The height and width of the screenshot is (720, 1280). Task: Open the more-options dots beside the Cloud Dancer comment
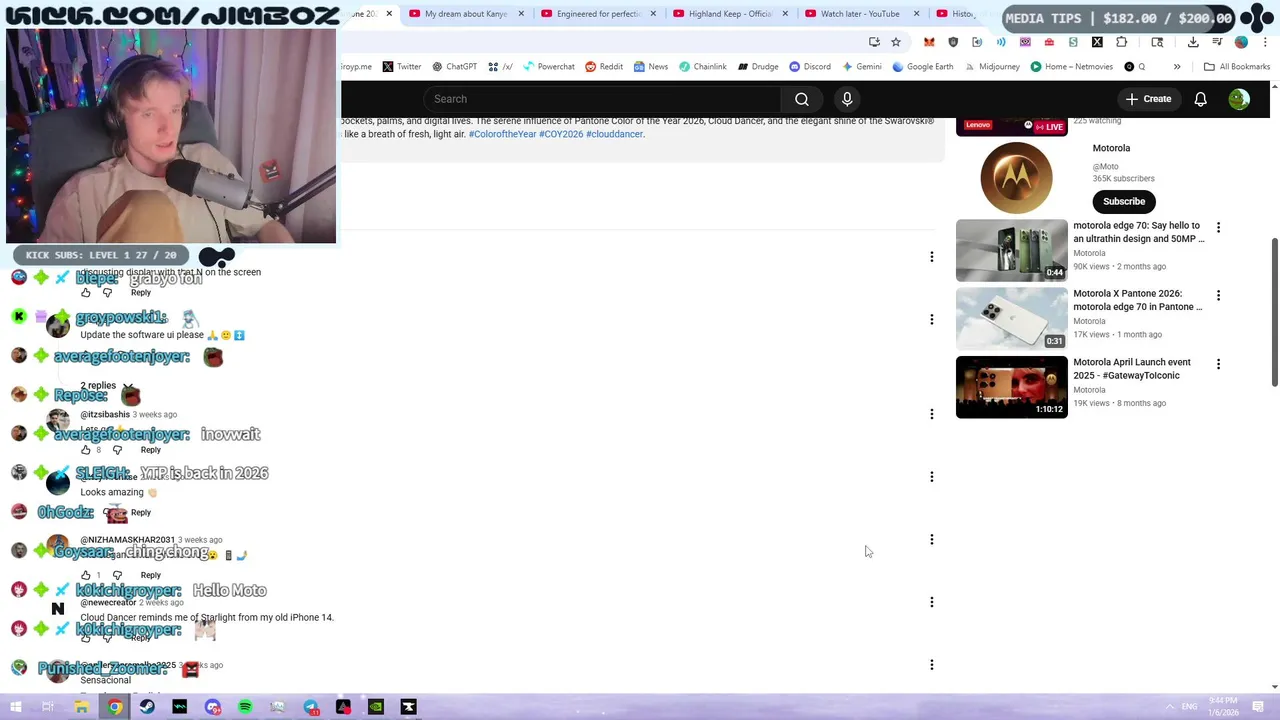point(931,602)
